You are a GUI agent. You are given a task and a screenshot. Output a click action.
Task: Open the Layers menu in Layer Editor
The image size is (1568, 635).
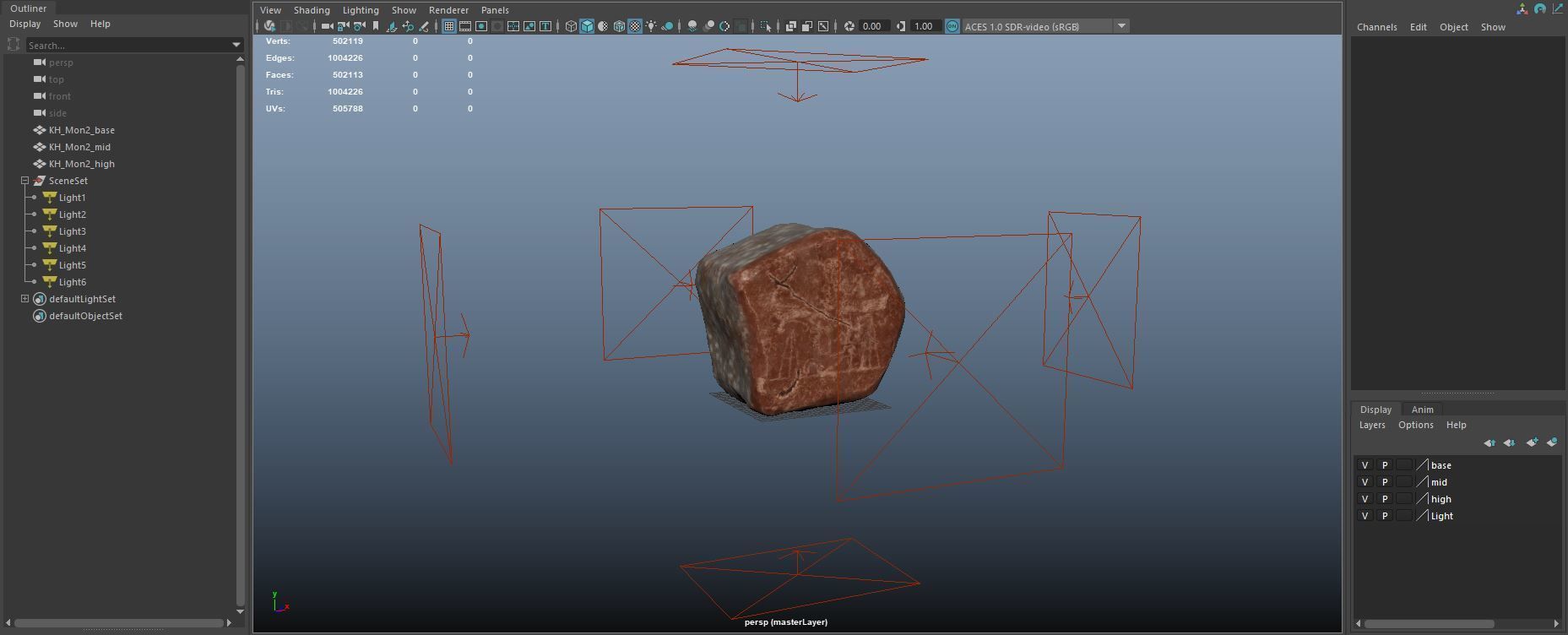(x=1372, y=425)
